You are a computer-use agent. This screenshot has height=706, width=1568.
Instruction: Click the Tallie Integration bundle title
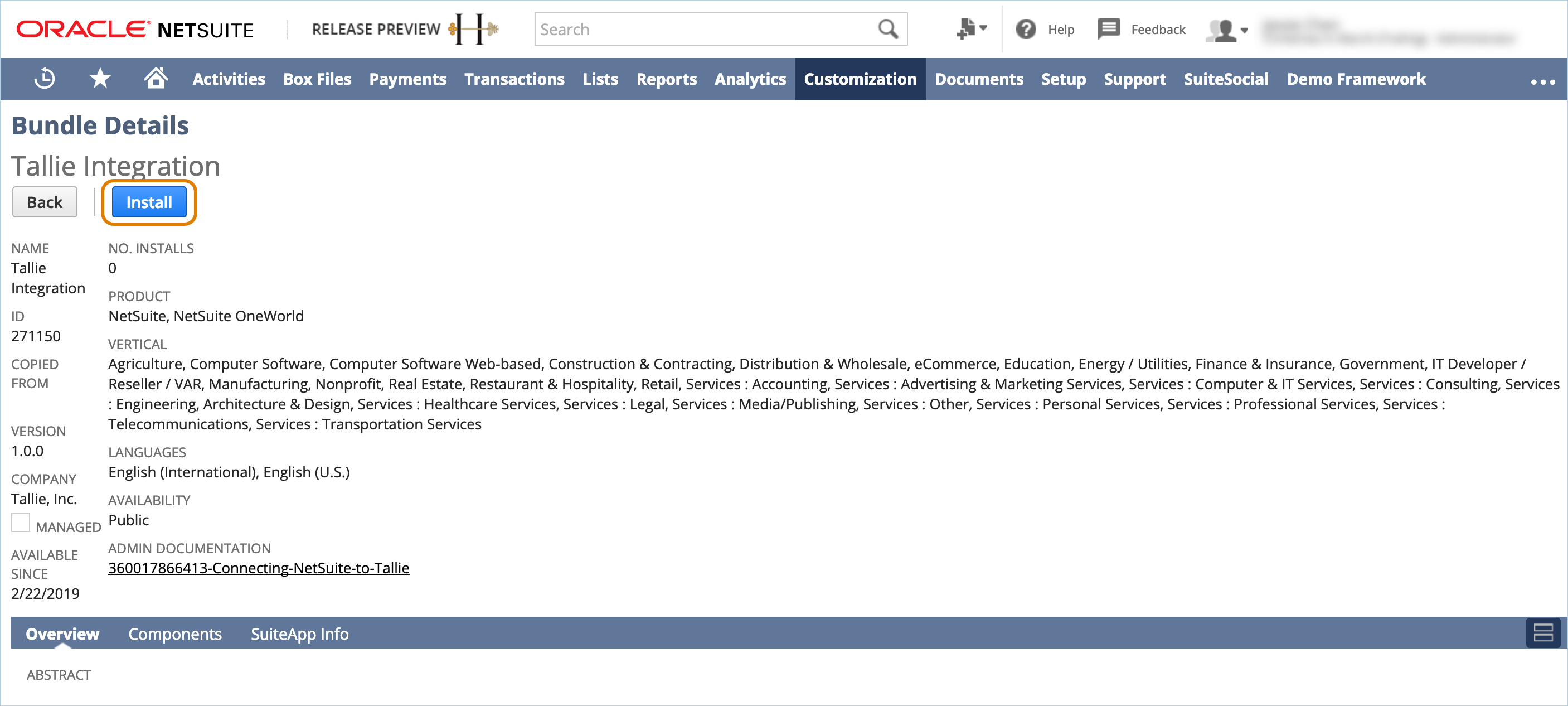pos(115,166)
